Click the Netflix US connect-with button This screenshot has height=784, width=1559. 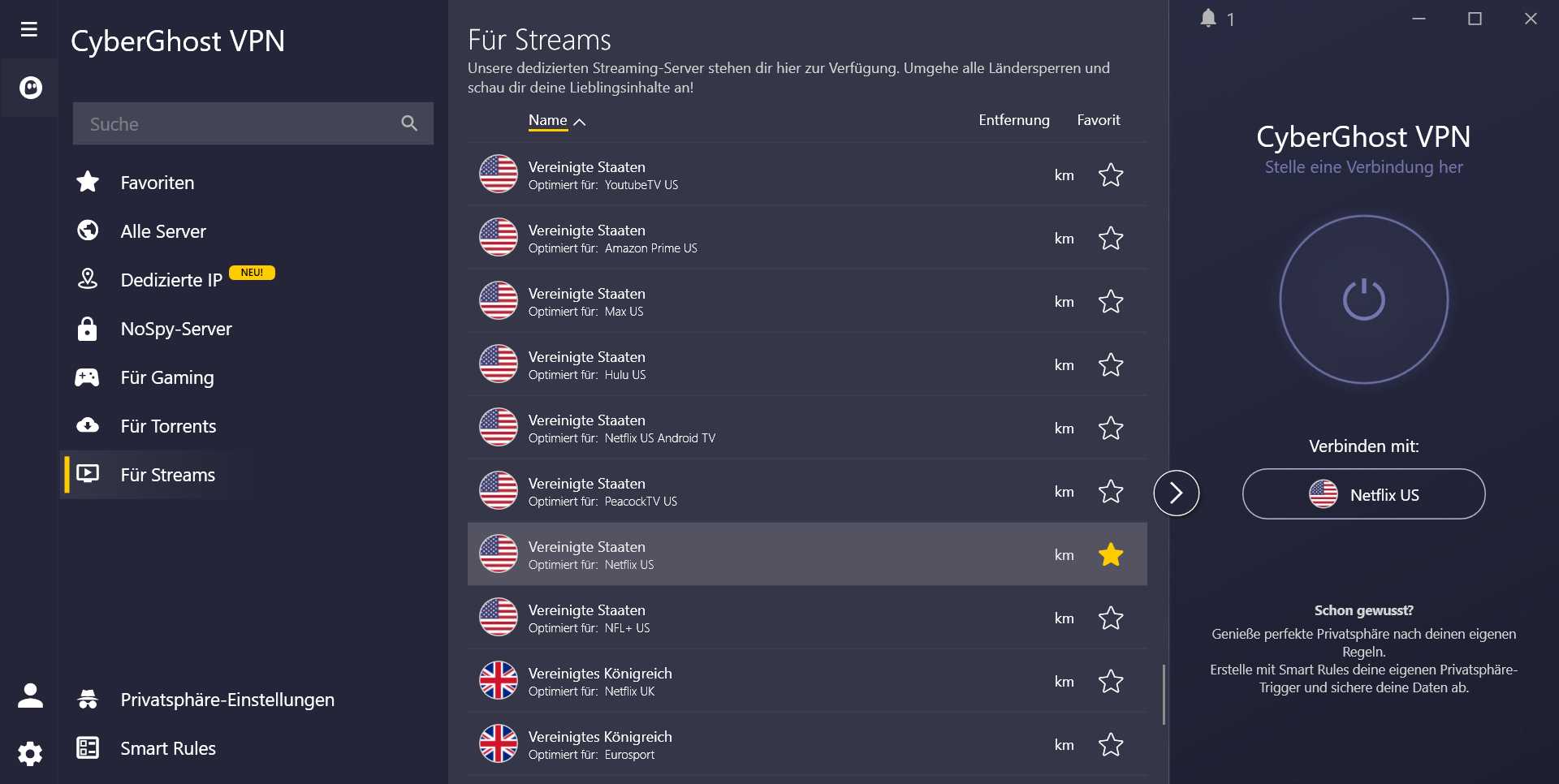coord(1363,494)
